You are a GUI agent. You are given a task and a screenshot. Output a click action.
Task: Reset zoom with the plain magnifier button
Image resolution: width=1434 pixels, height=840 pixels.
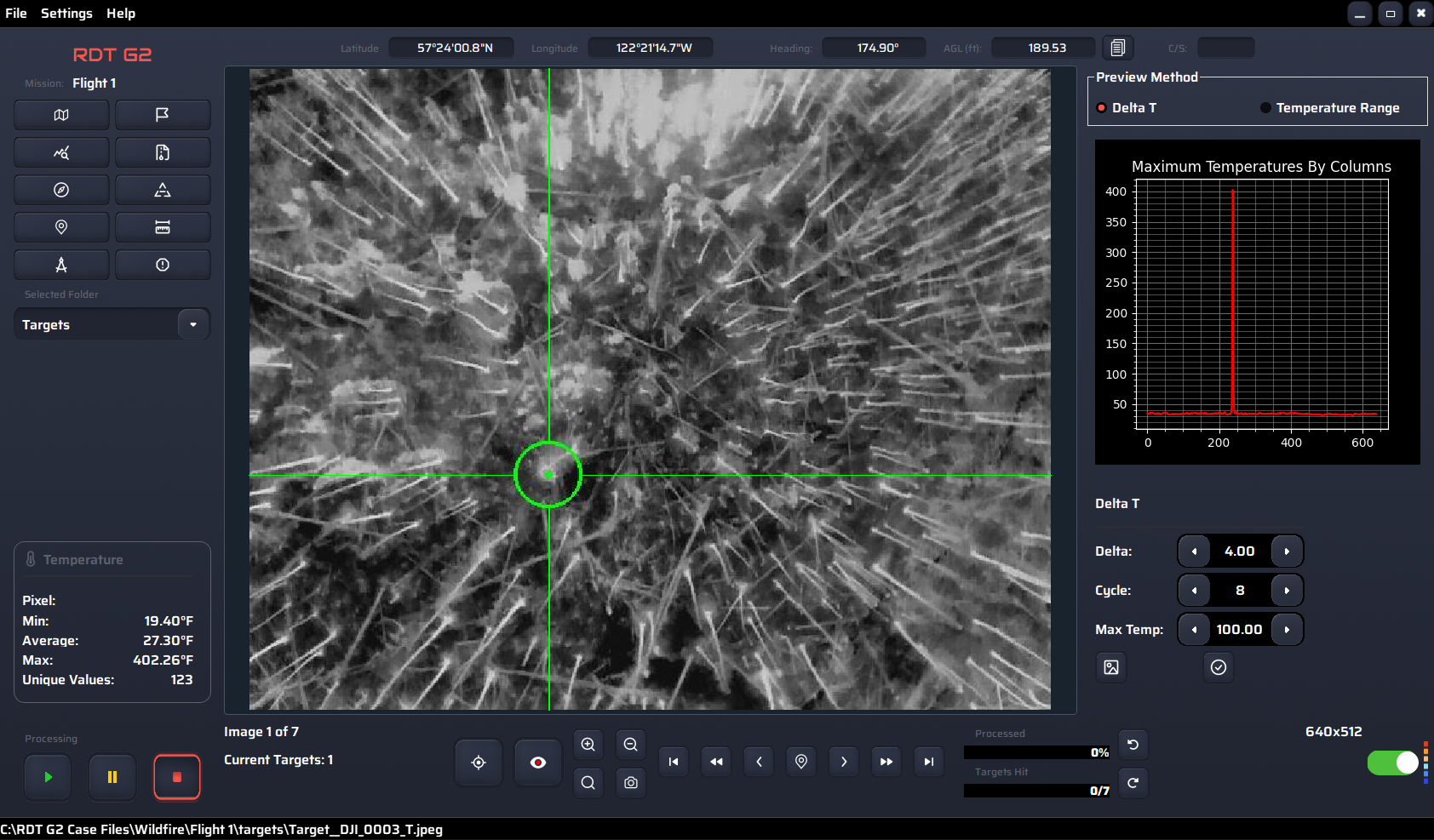tap(588, 783)
